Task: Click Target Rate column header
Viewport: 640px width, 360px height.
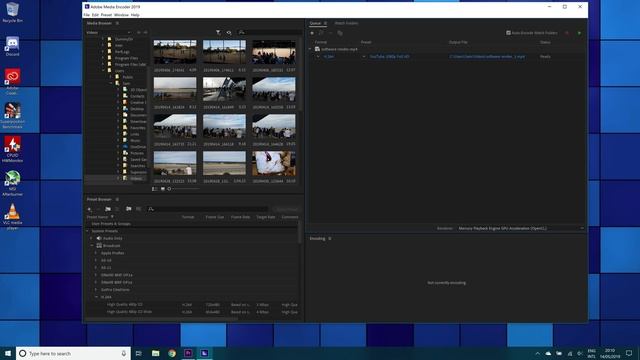Action: (266, 217)
